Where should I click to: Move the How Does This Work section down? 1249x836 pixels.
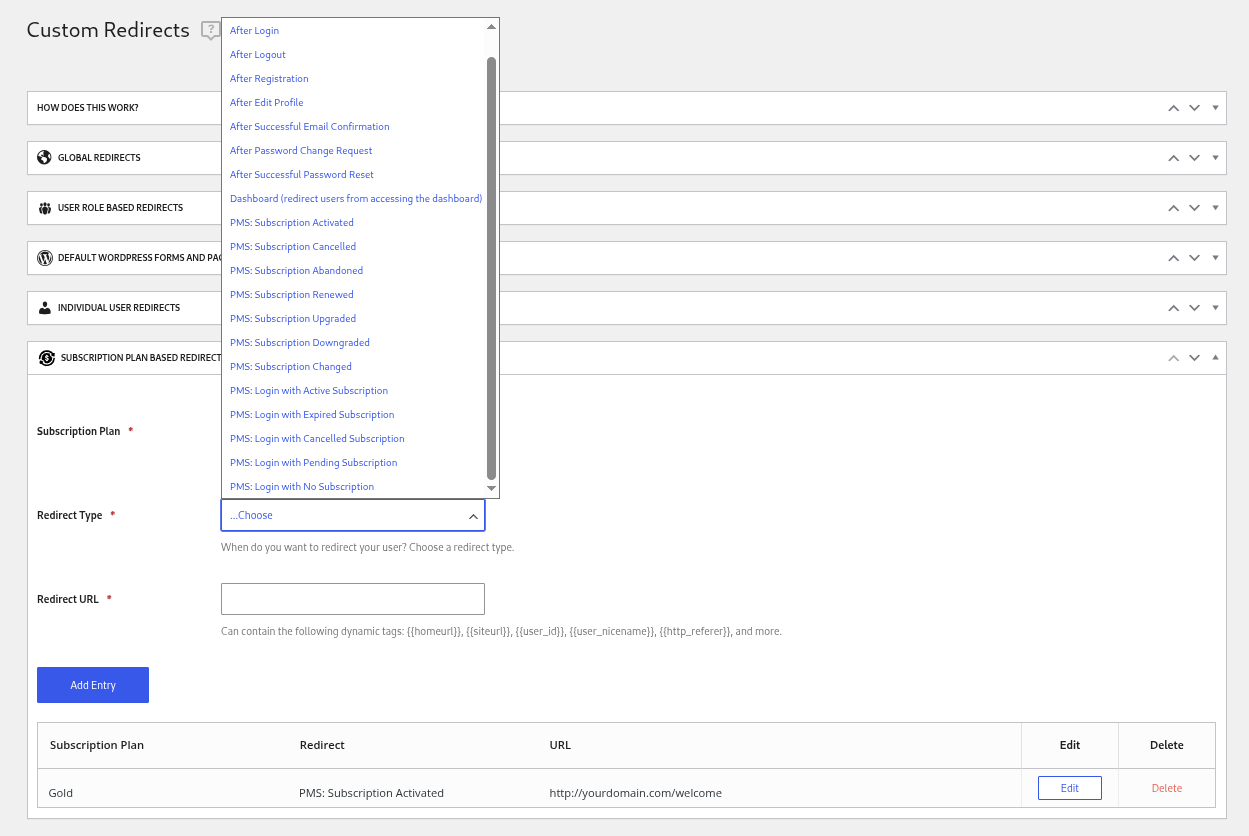(x=1194, y=107)
